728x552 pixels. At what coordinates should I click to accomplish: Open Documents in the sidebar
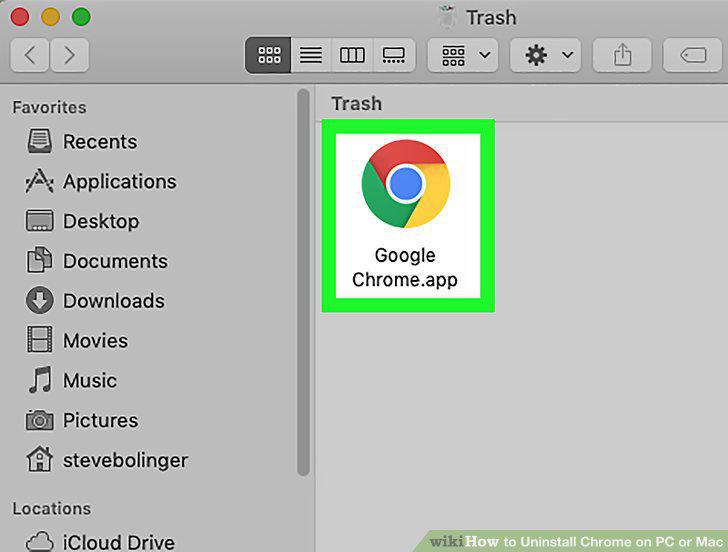97,261
